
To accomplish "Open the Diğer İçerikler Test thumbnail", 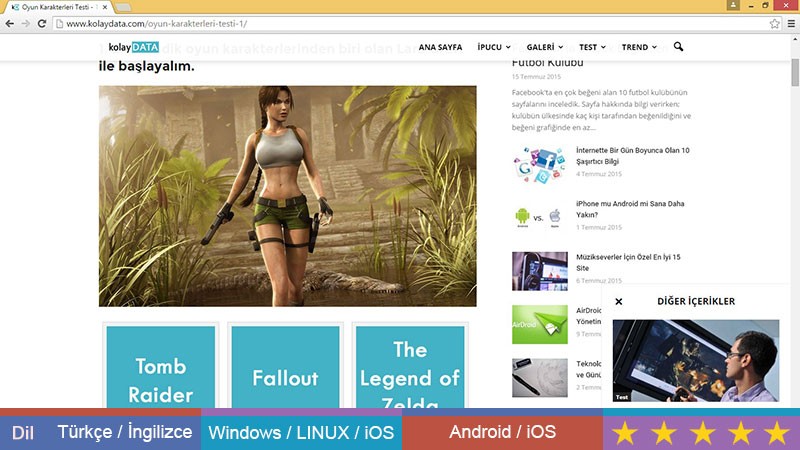I will (x=696, y=360).
